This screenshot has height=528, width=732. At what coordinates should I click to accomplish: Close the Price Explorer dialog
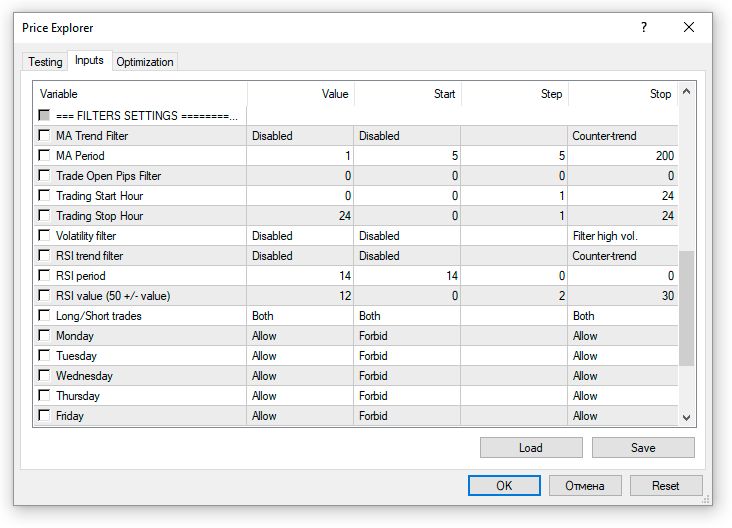point(689,28)
